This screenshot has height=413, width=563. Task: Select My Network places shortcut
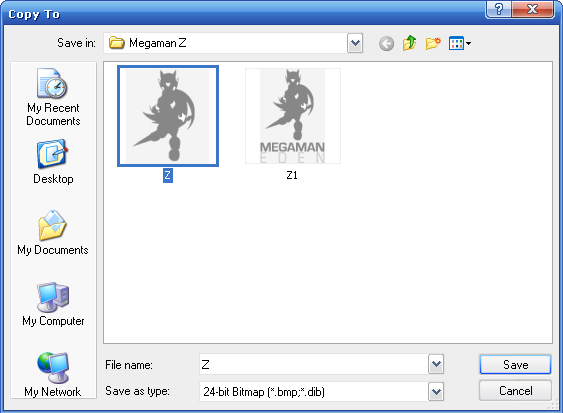(x=53, y=375)
